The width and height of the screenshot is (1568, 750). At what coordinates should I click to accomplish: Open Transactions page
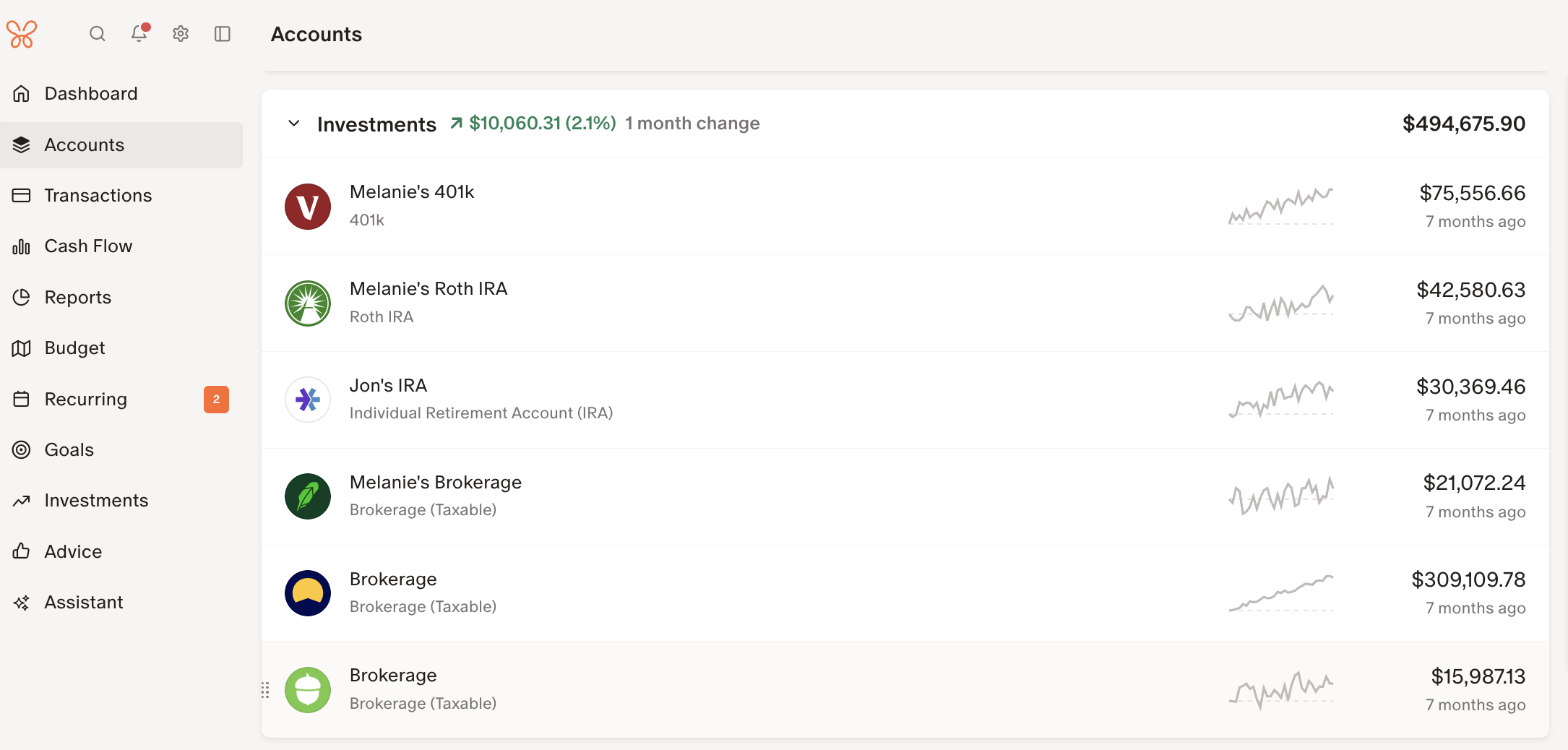98,196
